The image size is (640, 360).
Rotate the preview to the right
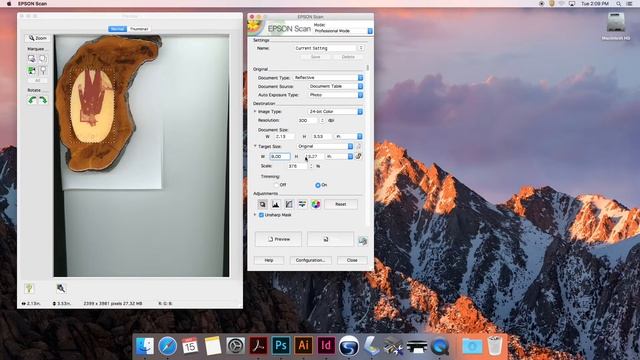42,100
